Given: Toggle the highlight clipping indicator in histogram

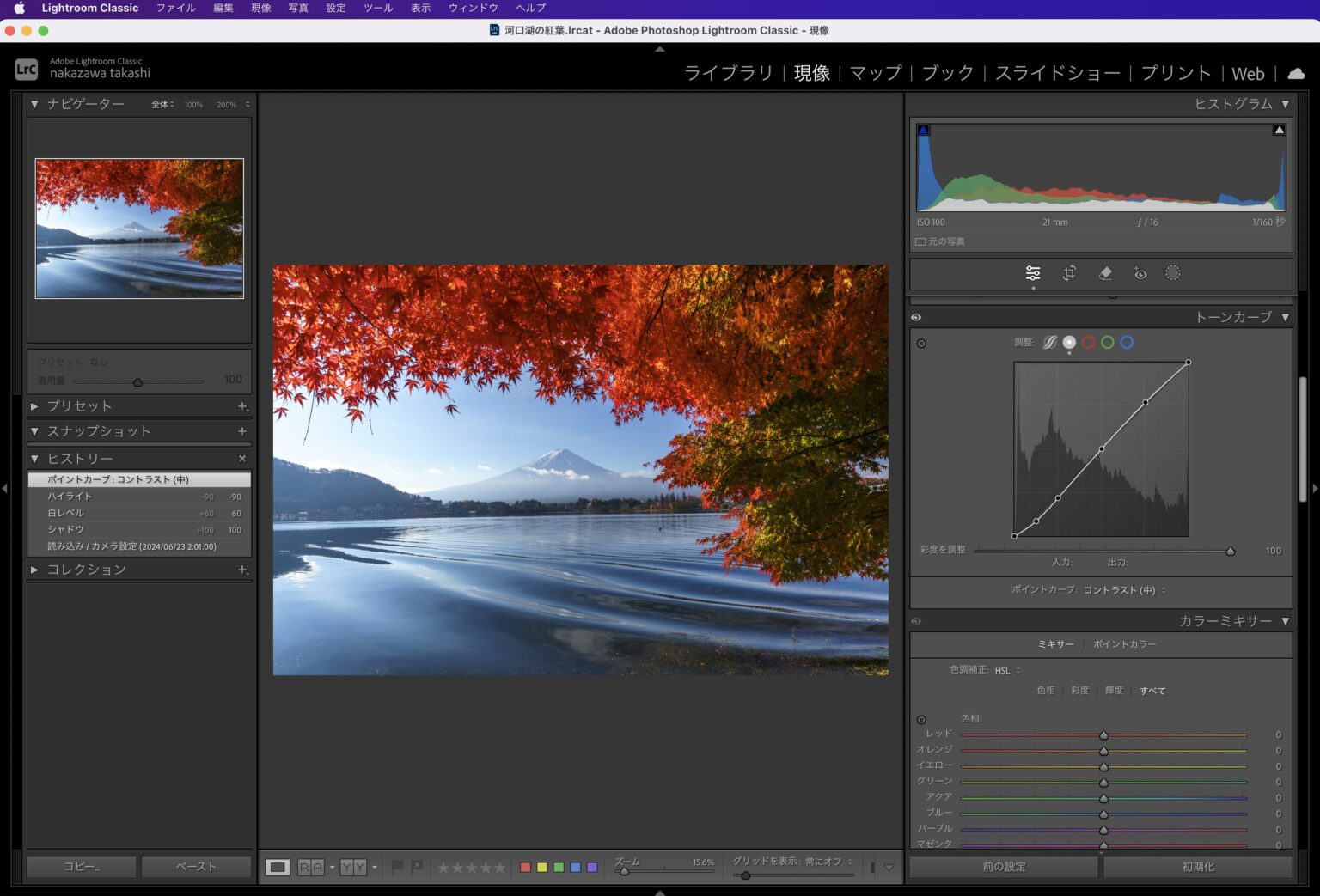Looking at the screenshot, I should (1279, 131).
